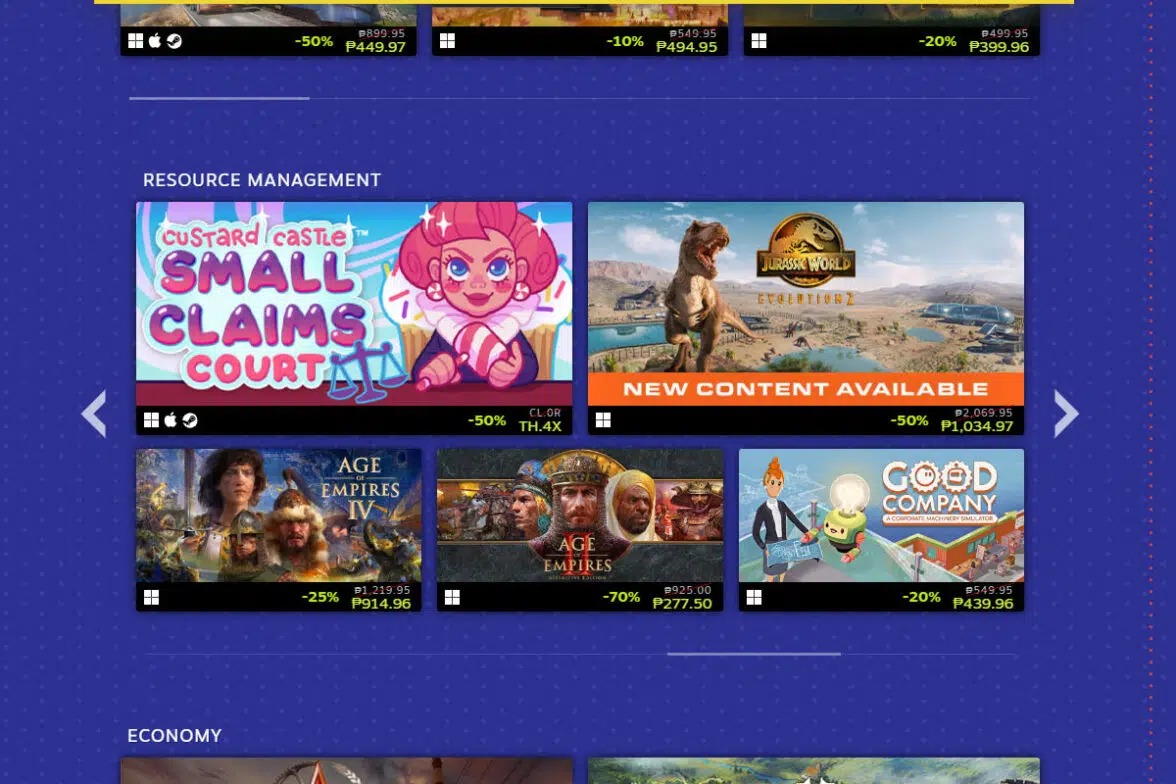Click the top carousel scroll indicator bar
Screen dimensions: 1176x784
[219, 98]
